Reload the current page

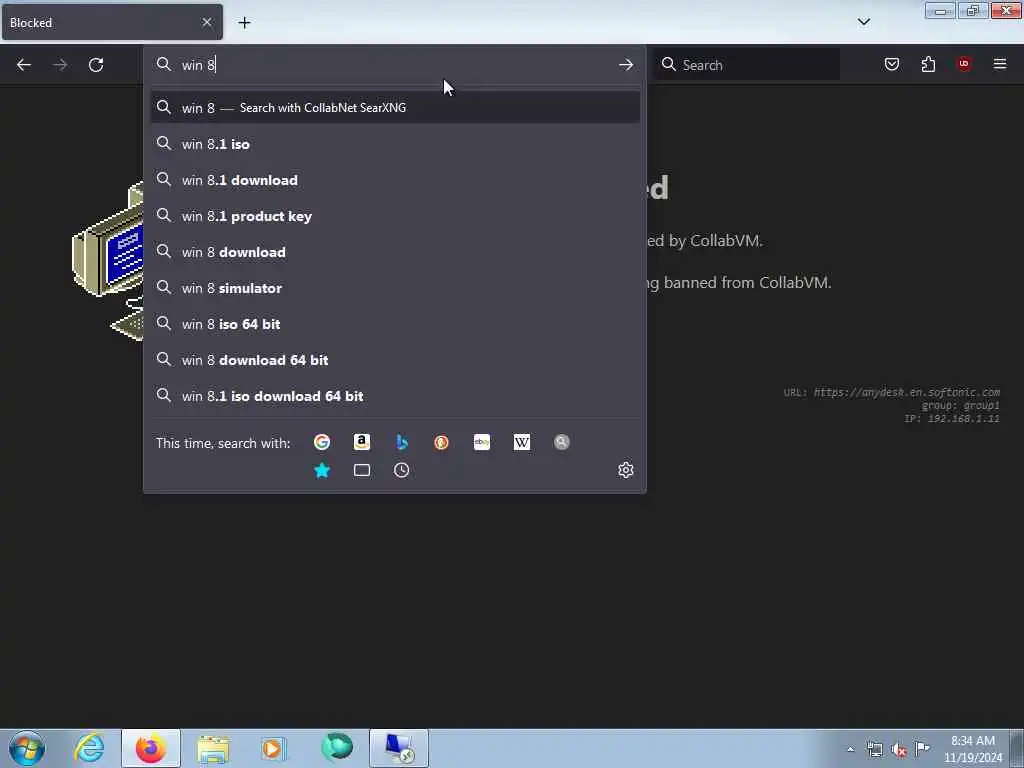(96, 65)
